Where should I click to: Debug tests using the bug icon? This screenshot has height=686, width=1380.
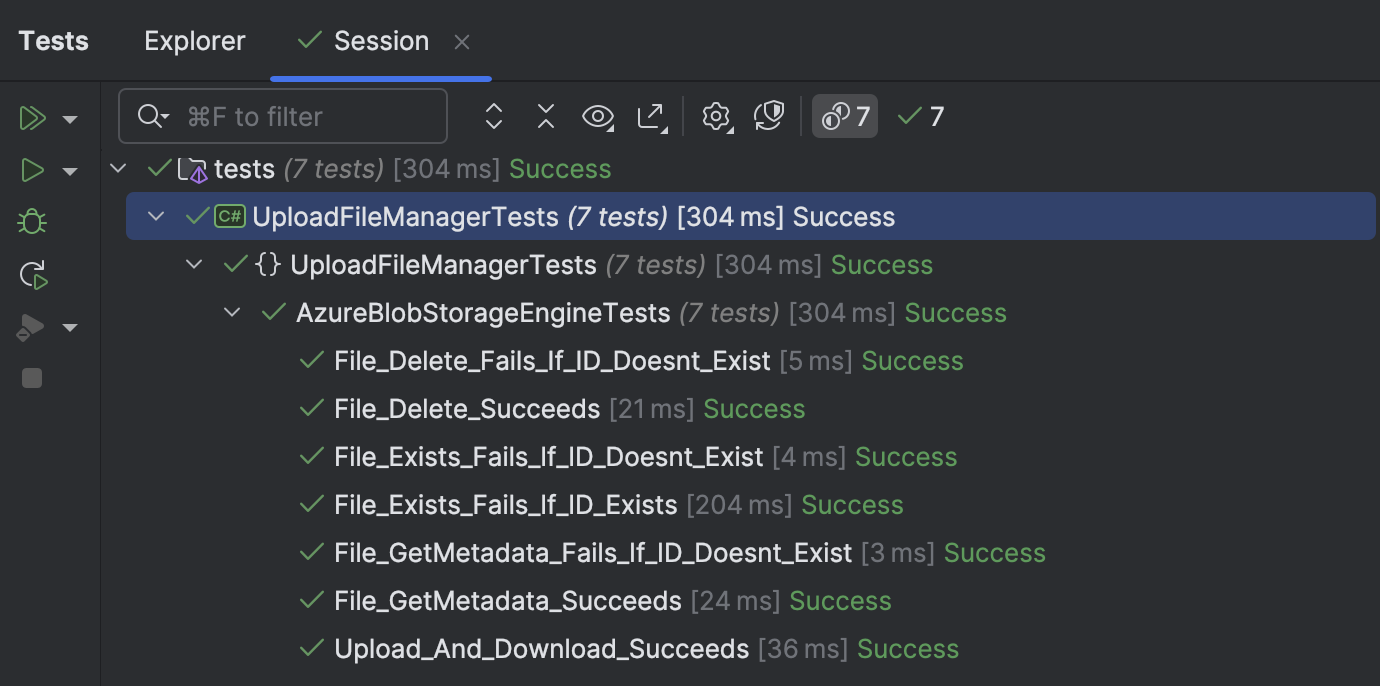click(x=31, y=221)
